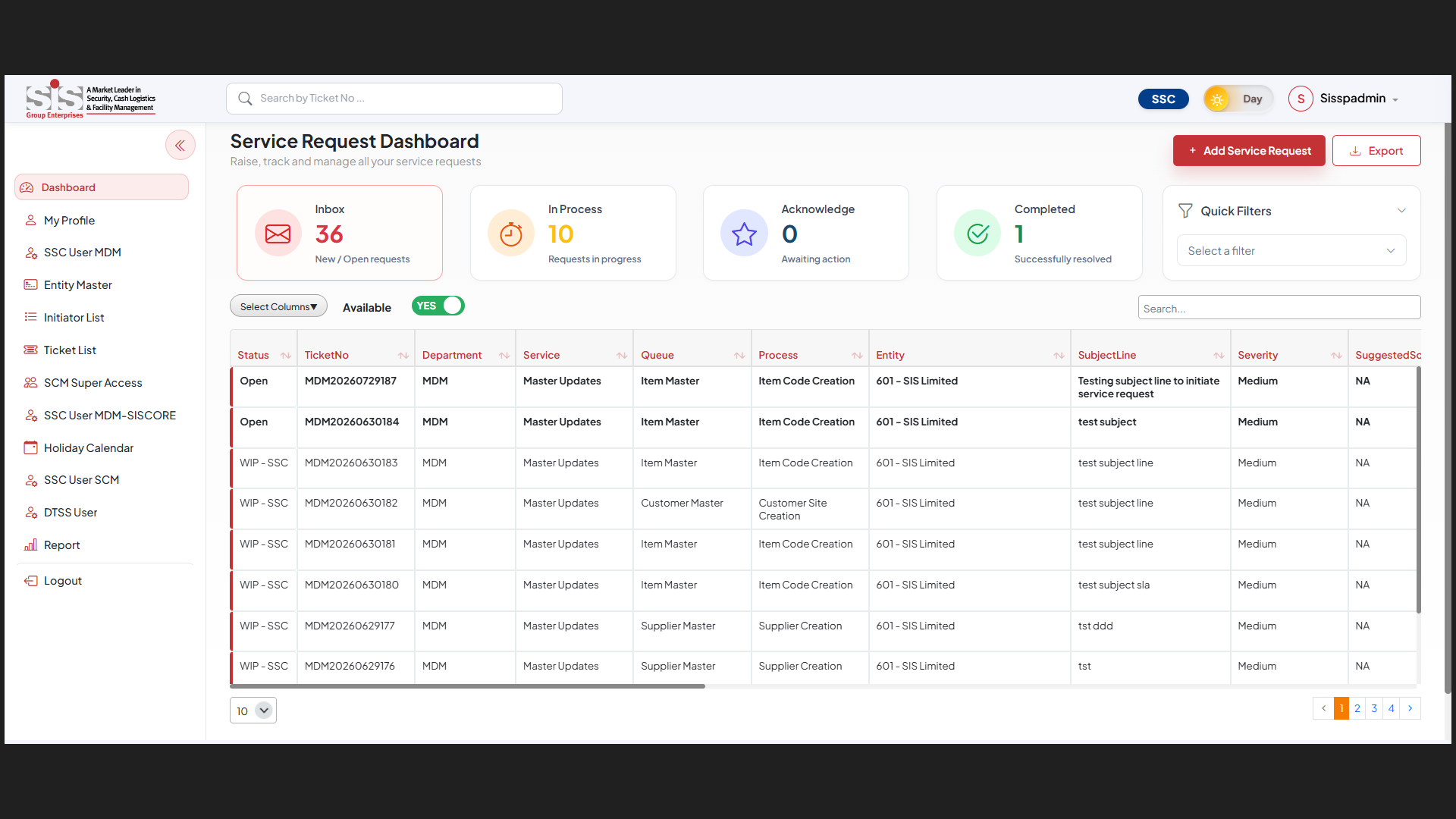Click the Dashboard gauge icon in sidebar
The height and width of the screenshot is (819, 1456).
(x=27, y=187)
